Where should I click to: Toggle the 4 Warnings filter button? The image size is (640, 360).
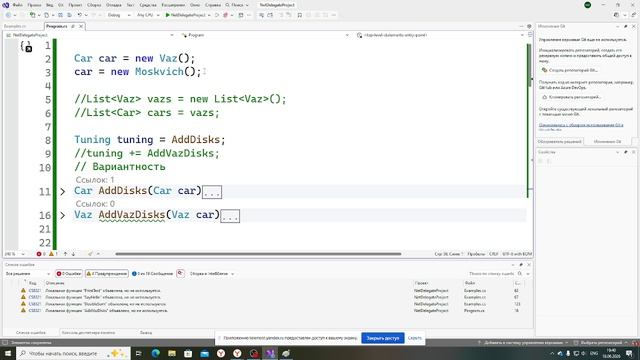click(107, 273)
